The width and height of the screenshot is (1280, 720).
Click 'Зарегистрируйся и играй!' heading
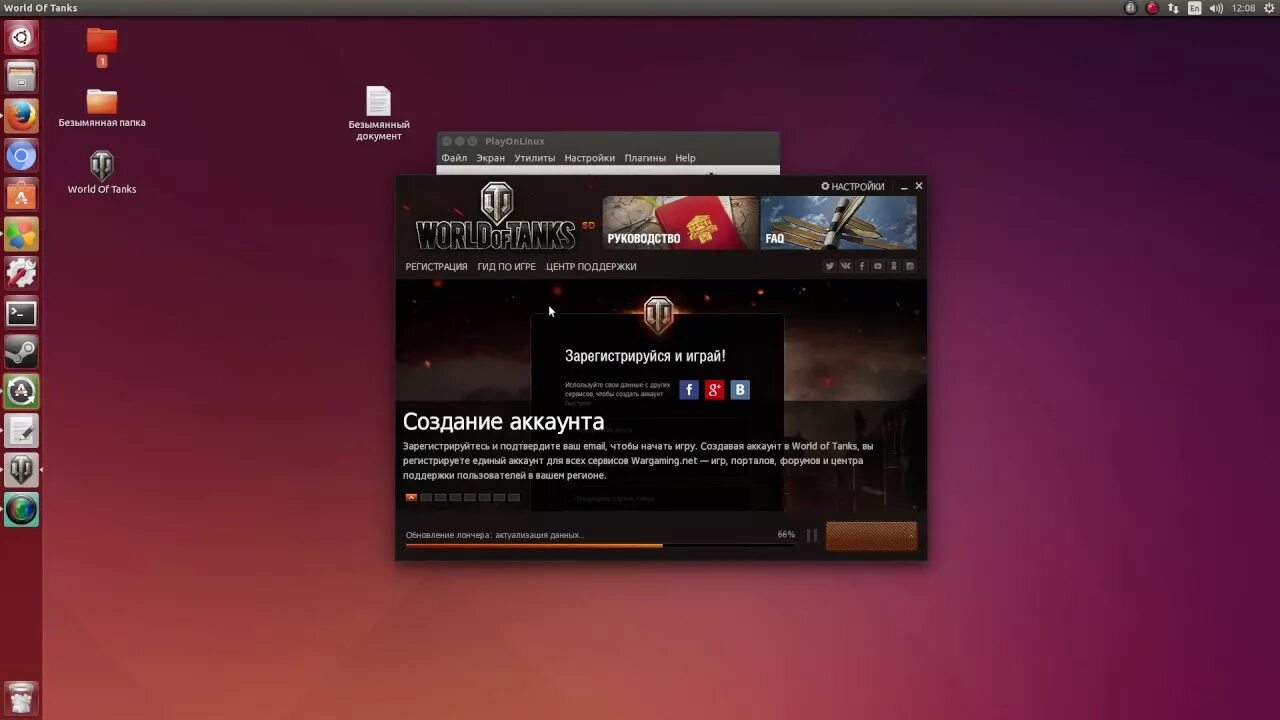click(x=645, y=356)
